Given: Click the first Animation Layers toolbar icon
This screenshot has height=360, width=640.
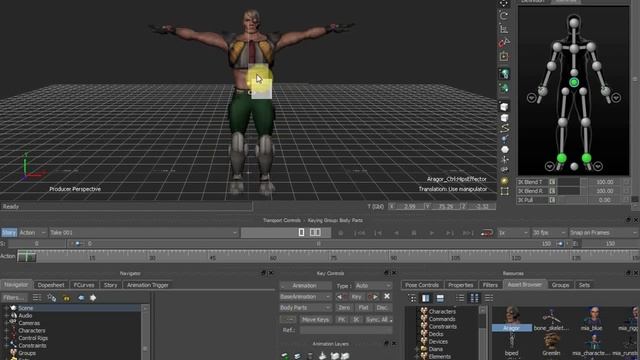Looking at the screenshot, I should pyautogui.click(x=285, y=356).
